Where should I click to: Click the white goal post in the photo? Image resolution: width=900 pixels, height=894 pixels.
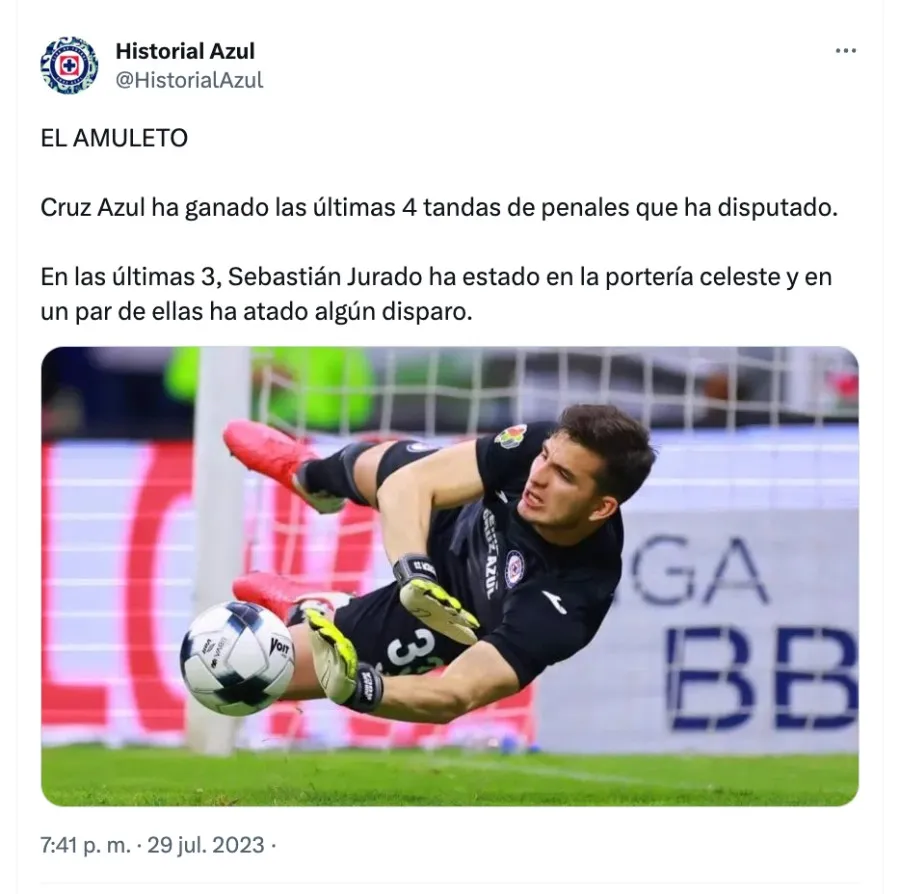pyautogui.click(x=220, y=545)
